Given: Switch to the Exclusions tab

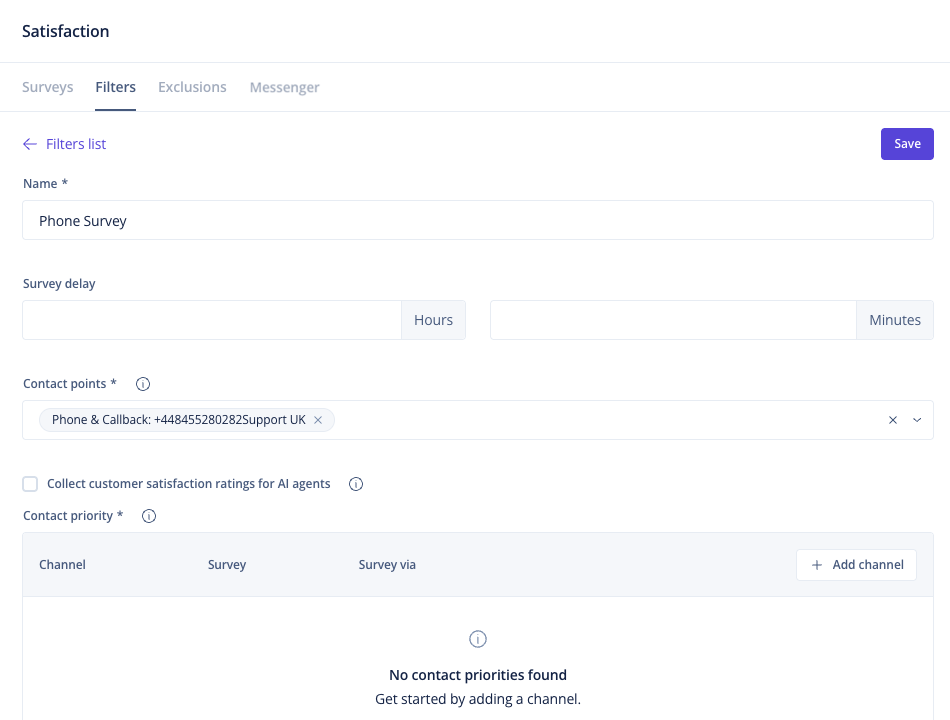Looking at the screenshot, I should (192, 87).
